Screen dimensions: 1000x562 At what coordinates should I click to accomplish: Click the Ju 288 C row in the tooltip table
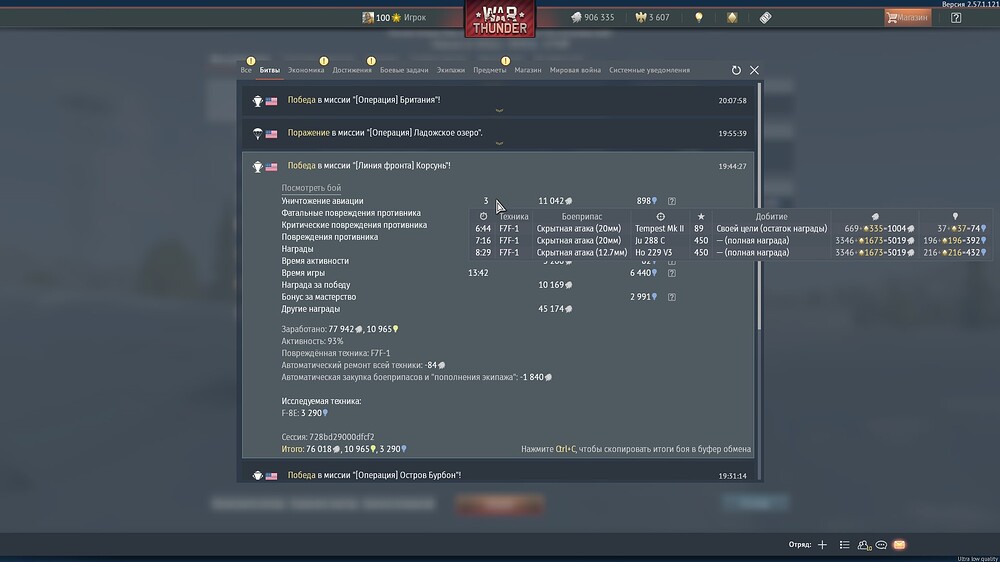tap(730, 240)
